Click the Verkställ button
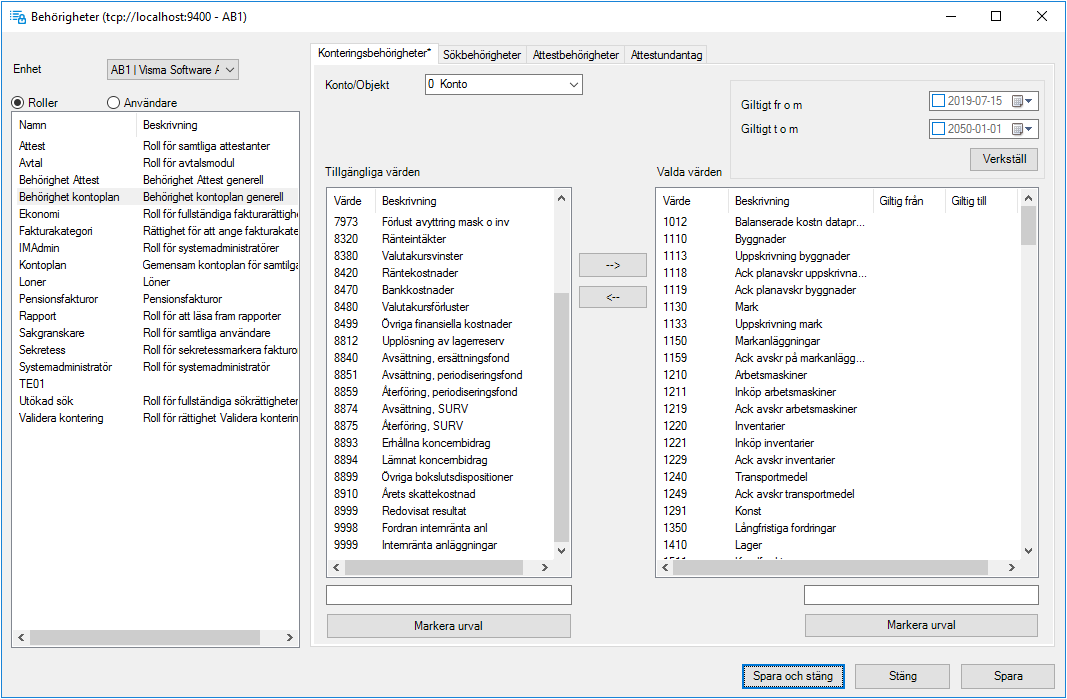 [x=1003, y=159]
